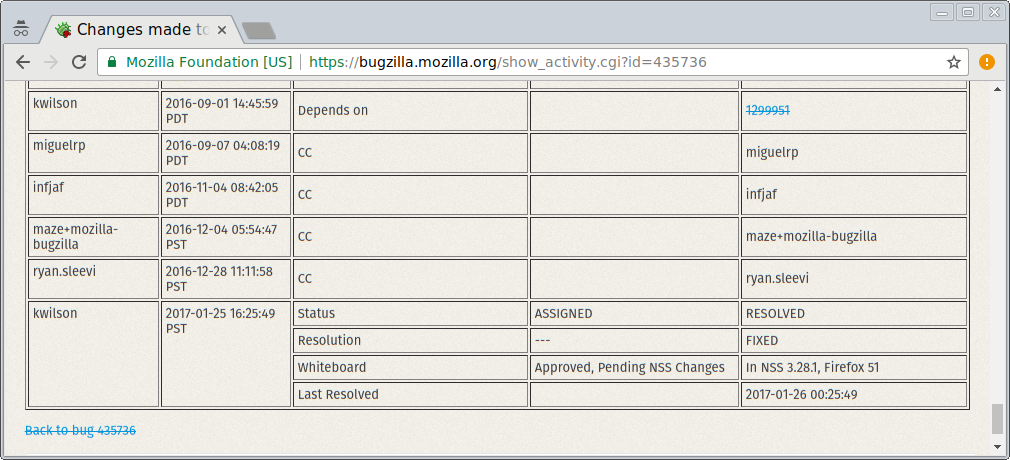1010x460 pixels.
Task: Follow the 'Back to bug 435736' link
Action: click(81, 430)
